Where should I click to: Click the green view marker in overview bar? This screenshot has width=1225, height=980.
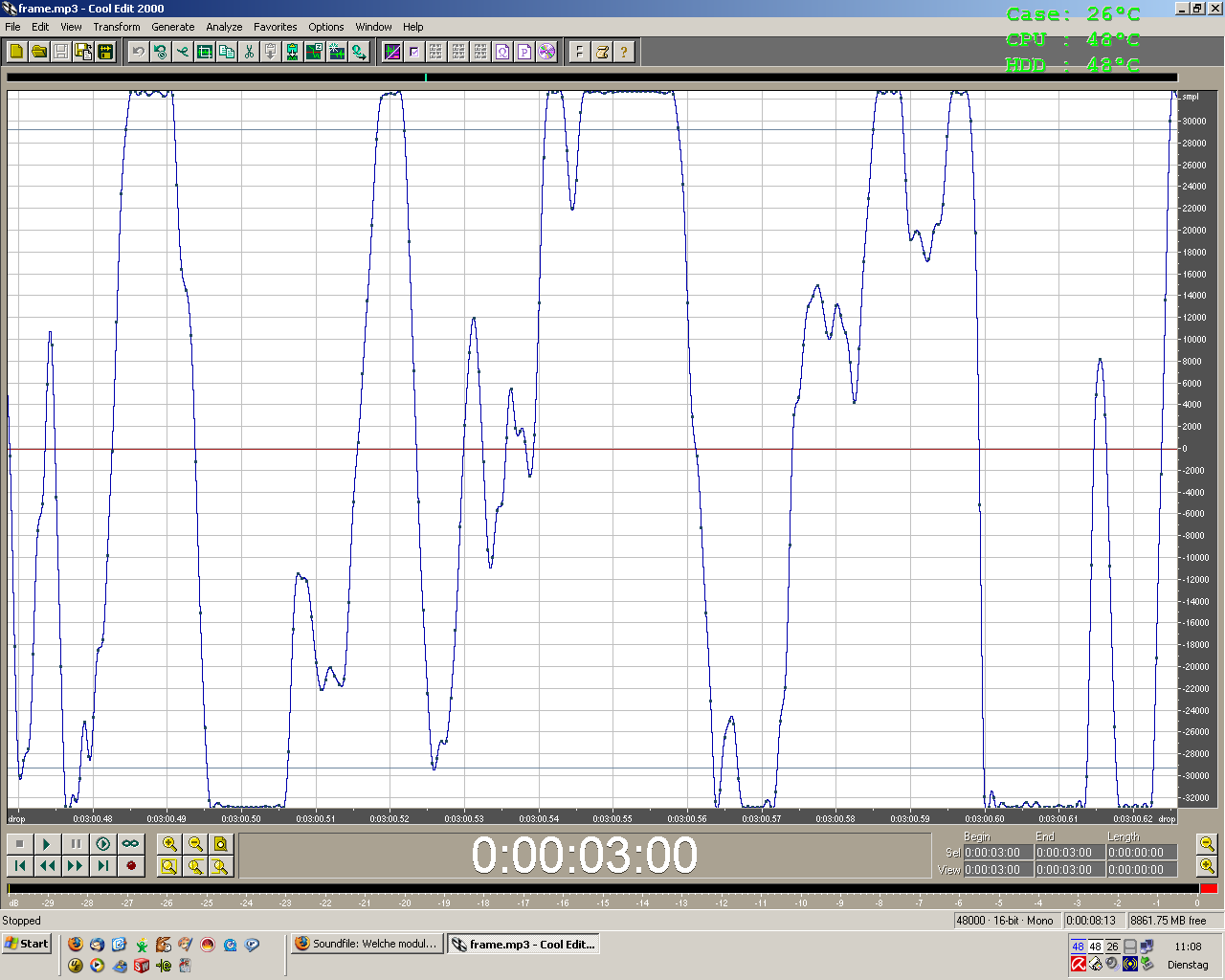(x=426, y=78)
